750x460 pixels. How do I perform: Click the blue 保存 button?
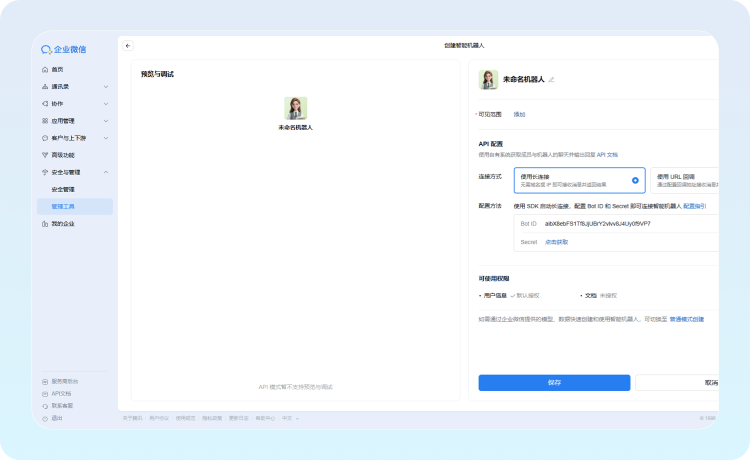(x=554, y=383)
